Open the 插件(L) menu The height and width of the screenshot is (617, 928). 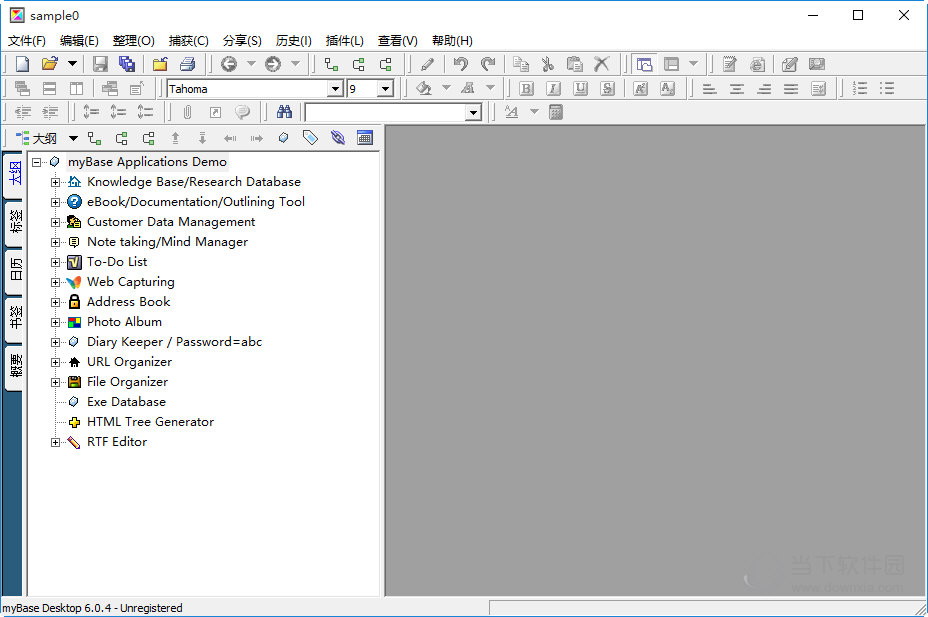344,40
